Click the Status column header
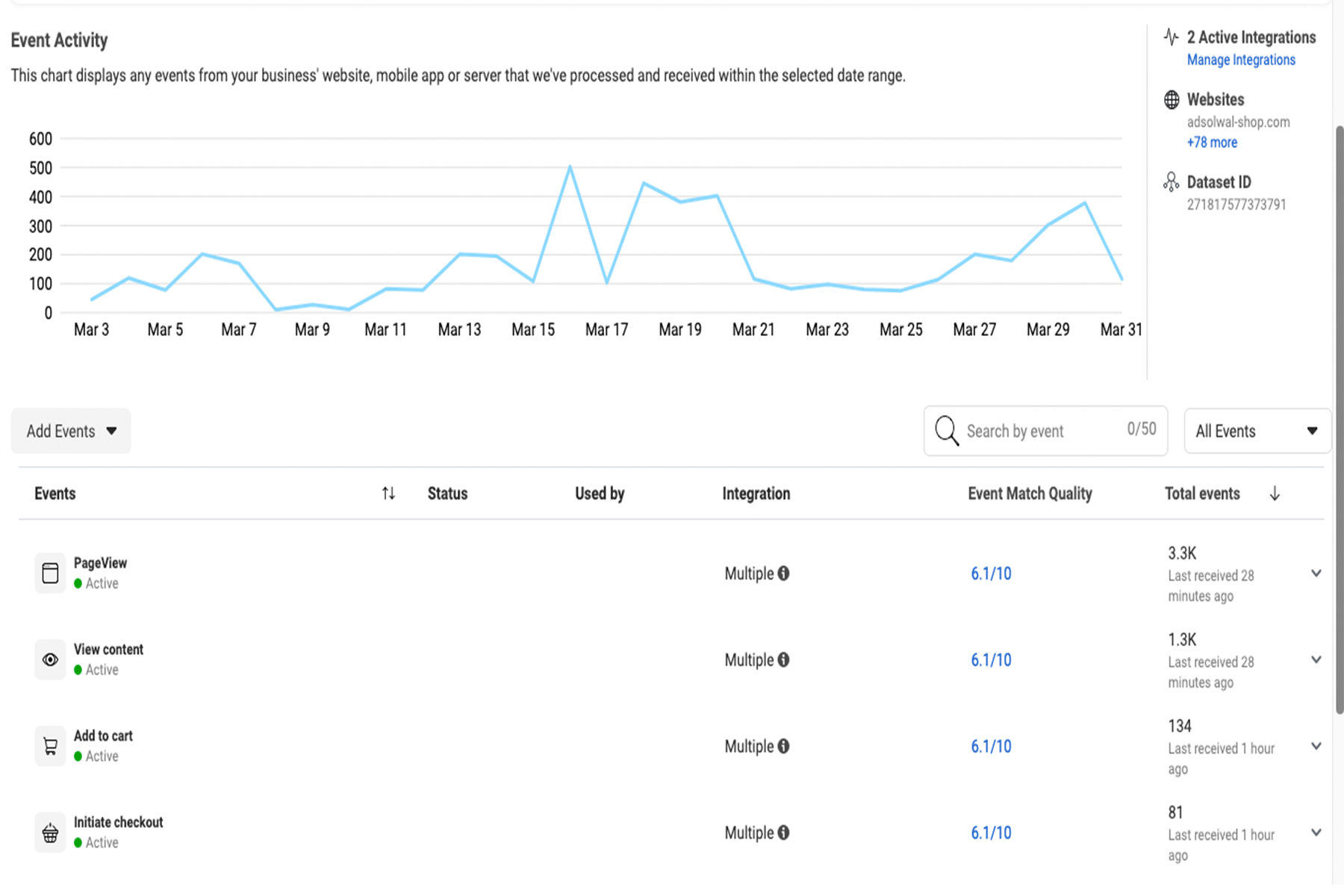The height and width of the screenshot is (896, 1344). 447,494
